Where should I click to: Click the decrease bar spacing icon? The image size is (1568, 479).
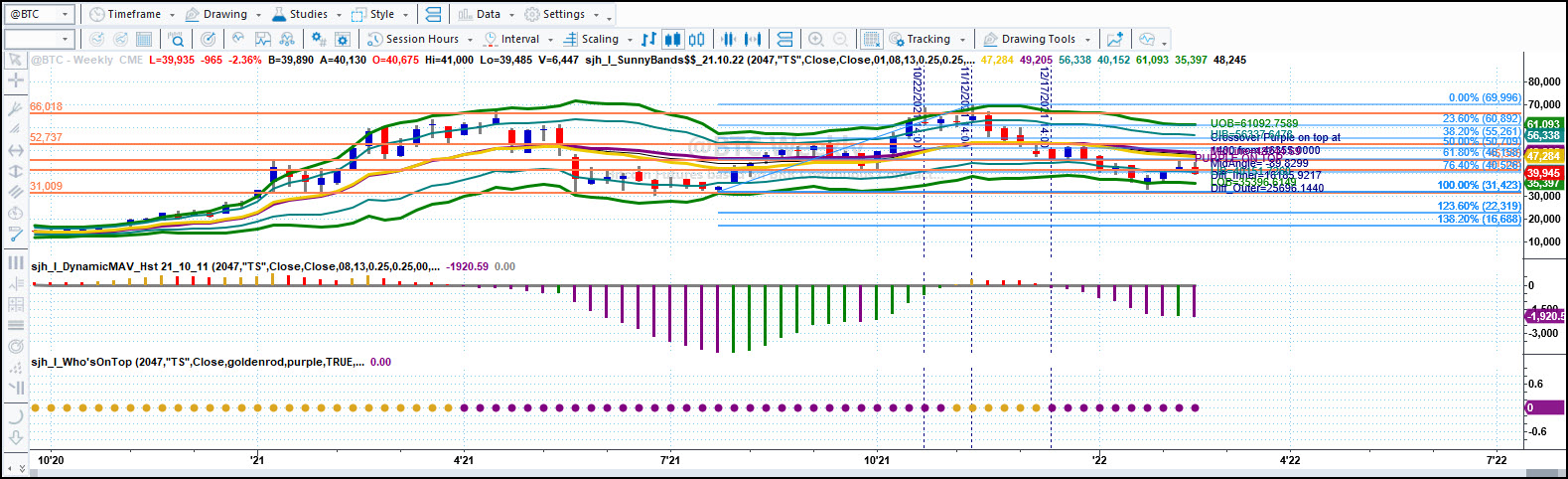pos(729,39)
